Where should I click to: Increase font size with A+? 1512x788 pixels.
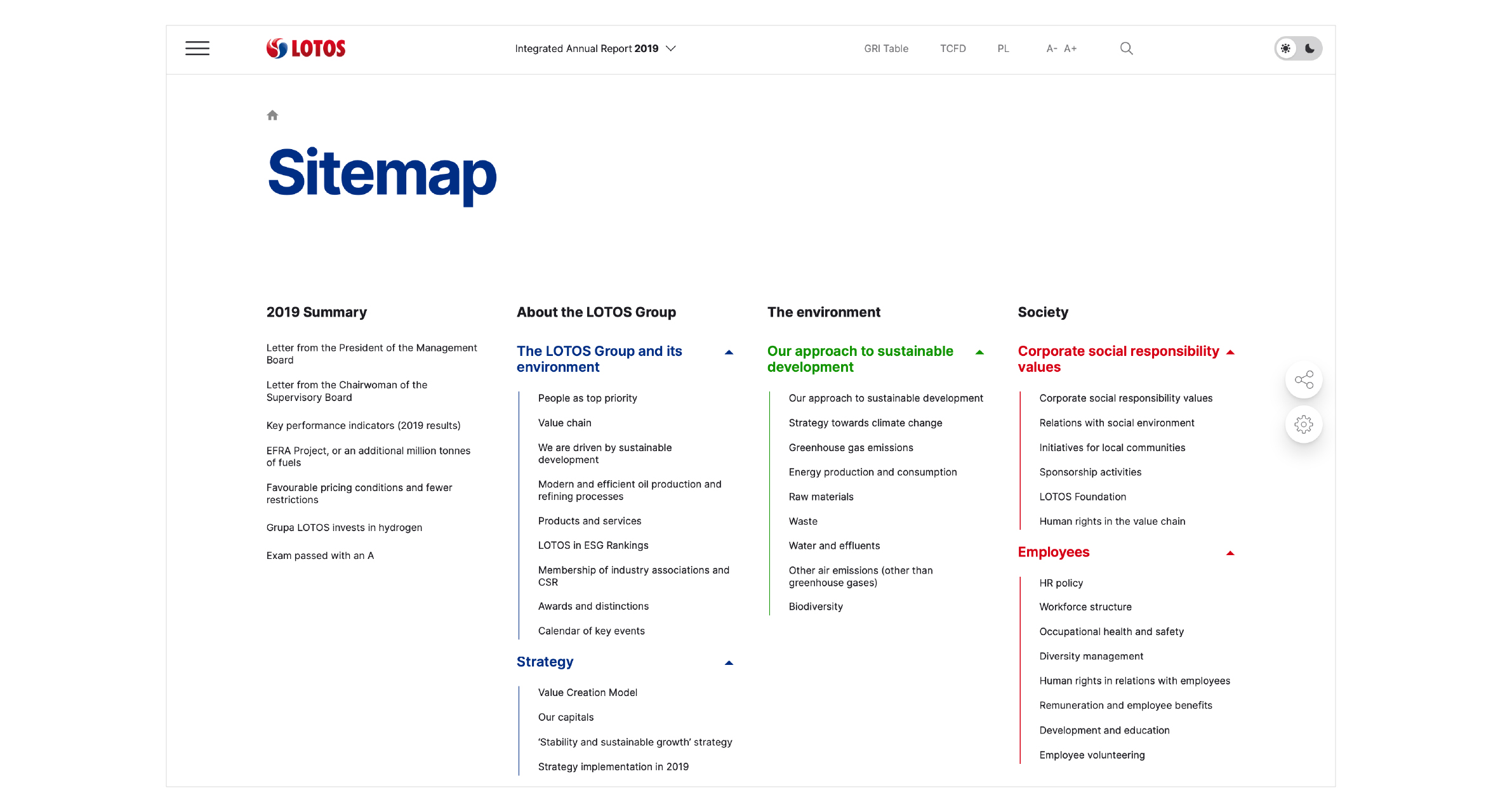pos(1070,48)
